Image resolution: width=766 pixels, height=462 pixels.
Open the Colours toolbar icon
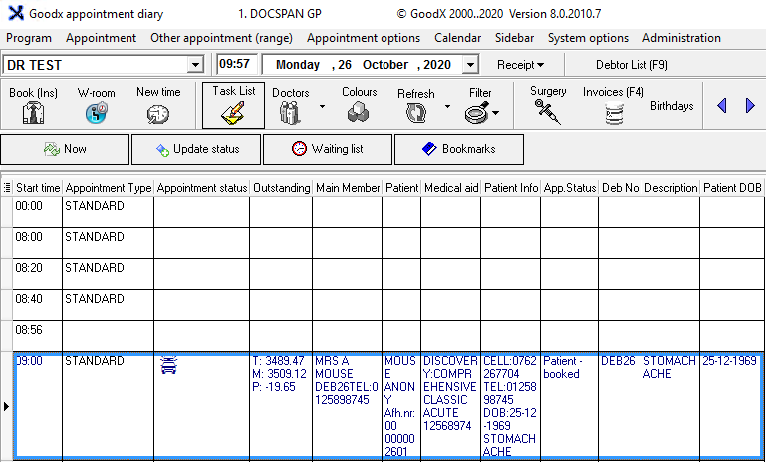(x=359, y=113)
